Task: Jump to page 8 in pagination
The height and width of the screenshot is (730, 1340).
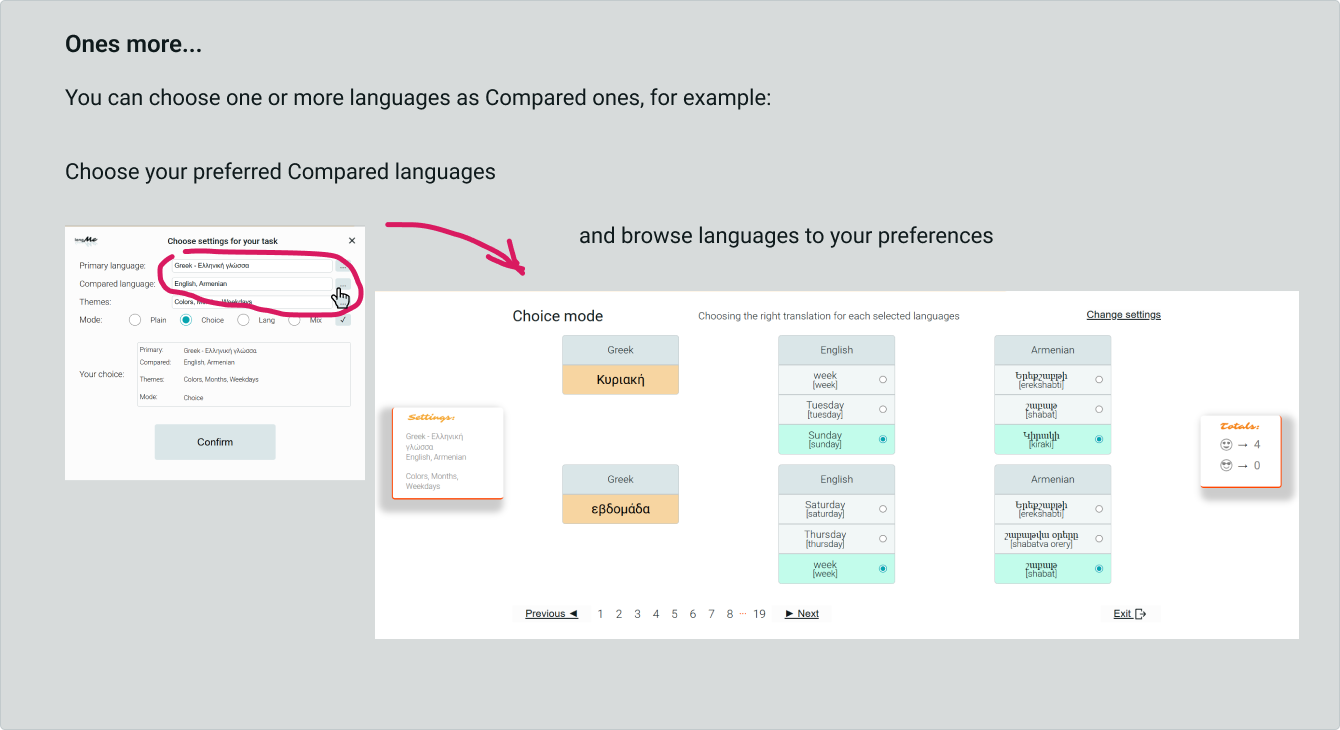Action: click(x=730, y=614)
